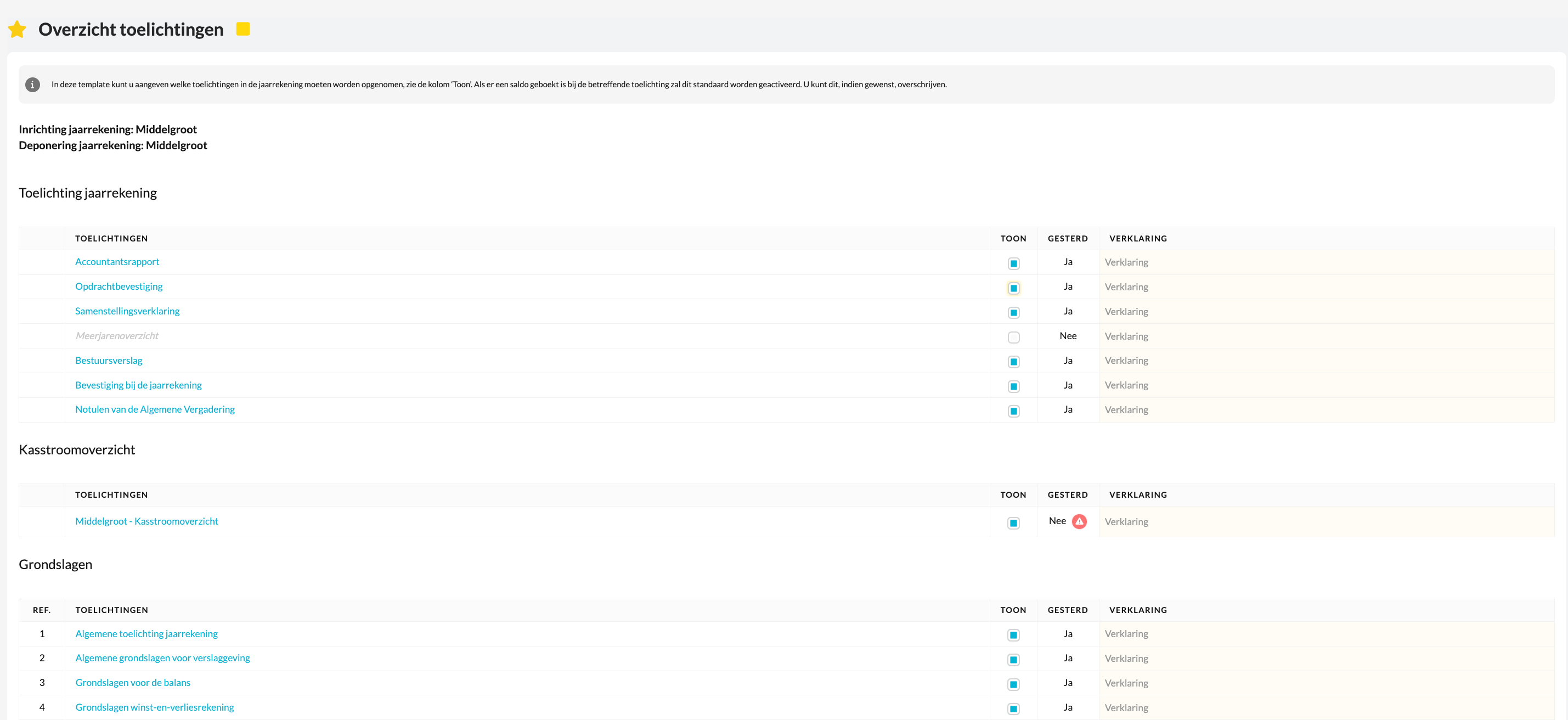
Task: Toggle Toon checkbox for Accountantsrapport
Action: click(x=1013, y=263)
